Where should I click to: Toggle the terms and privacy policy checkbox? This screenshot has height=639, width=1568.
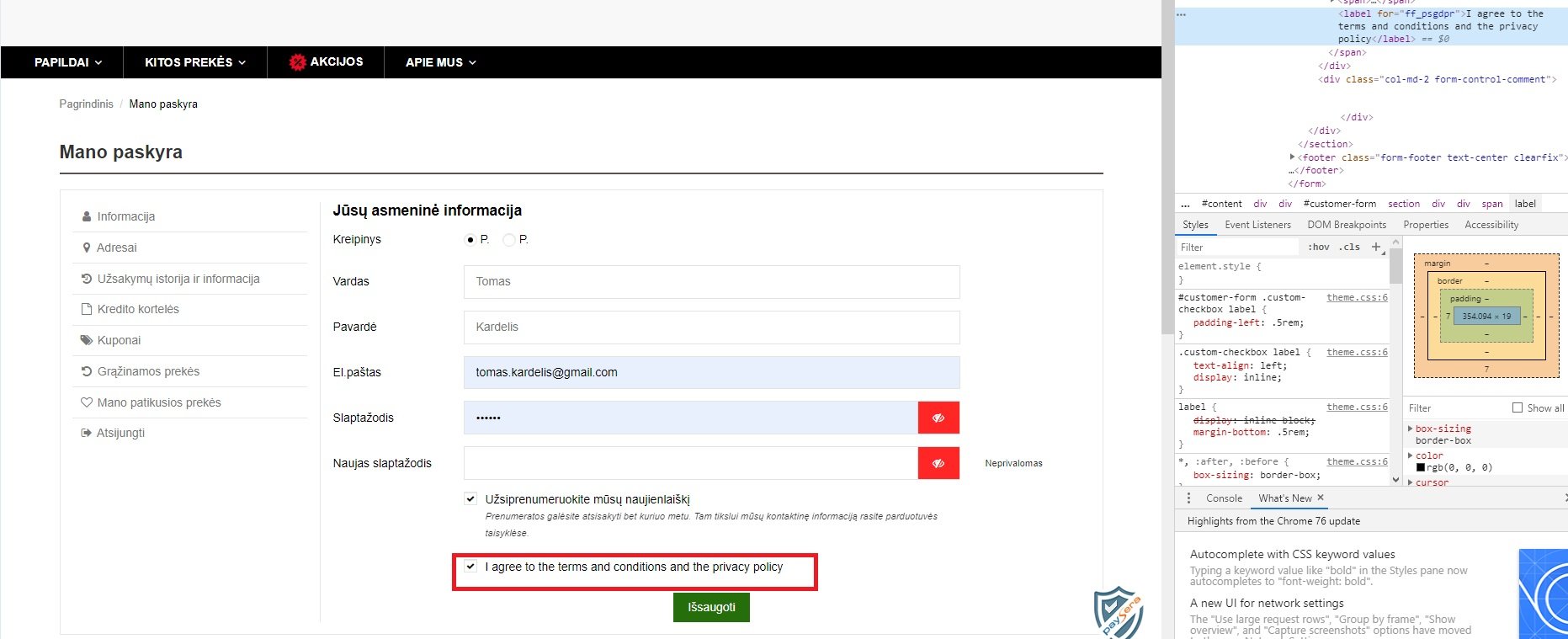[x=470, y=567]
